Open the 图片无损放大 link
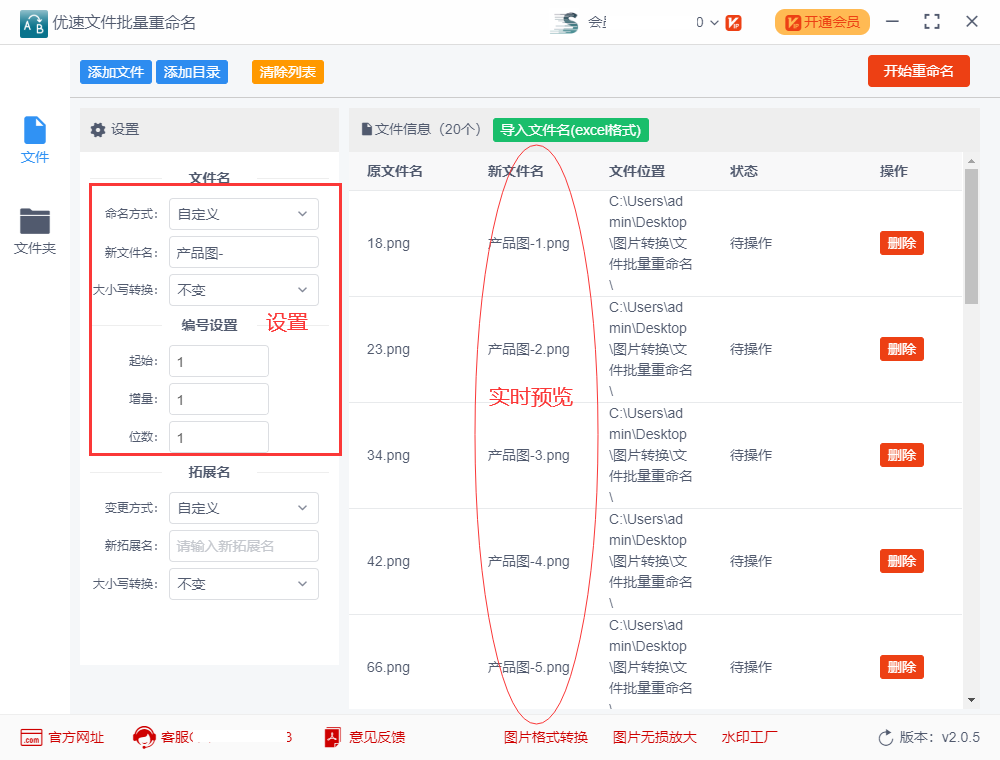Image resolution: width=1000 pixels, height=760 pixels. coord(654,738)
